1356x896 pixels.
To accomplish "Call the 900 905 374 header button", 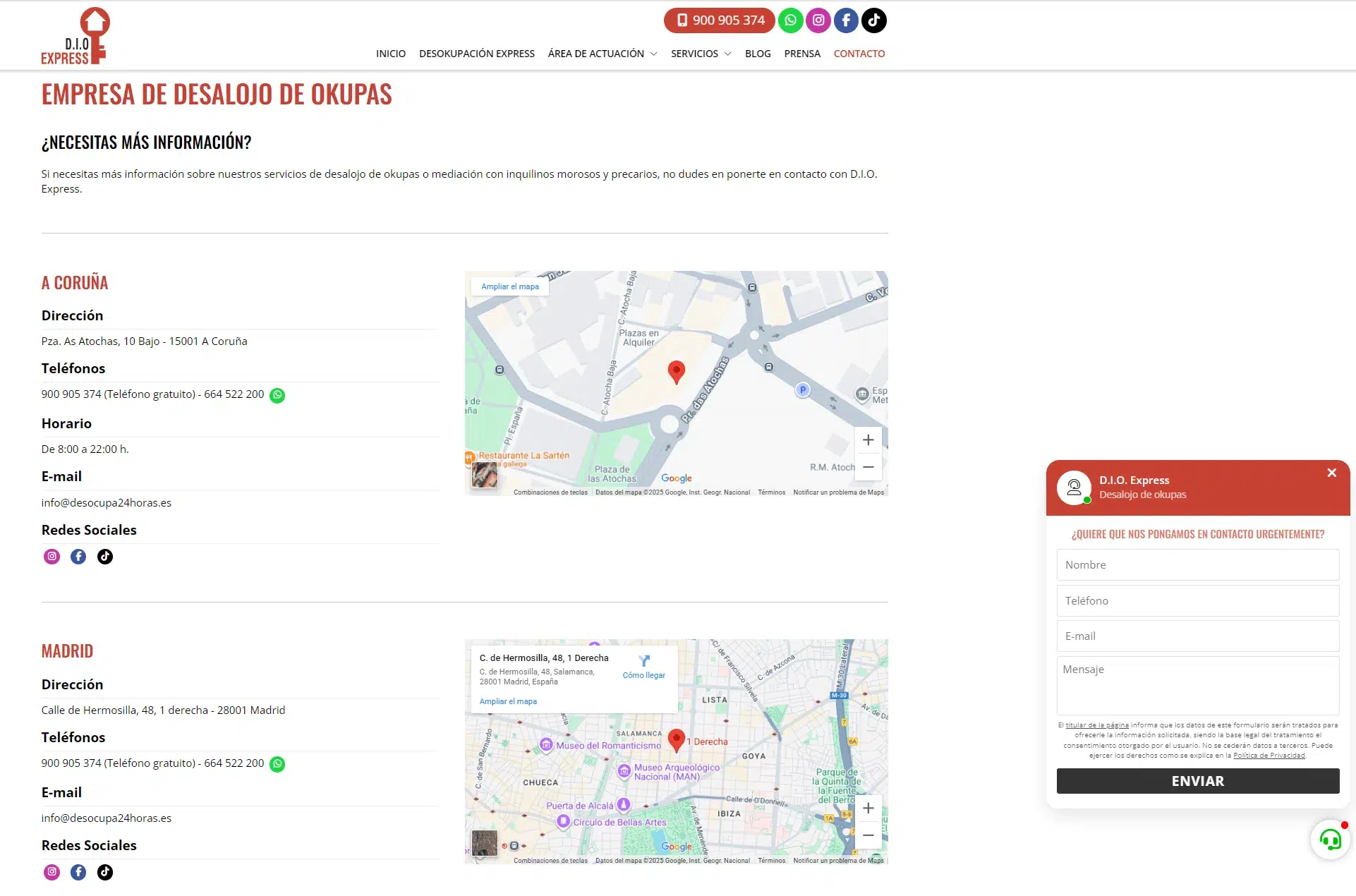I will pos(719,20).
